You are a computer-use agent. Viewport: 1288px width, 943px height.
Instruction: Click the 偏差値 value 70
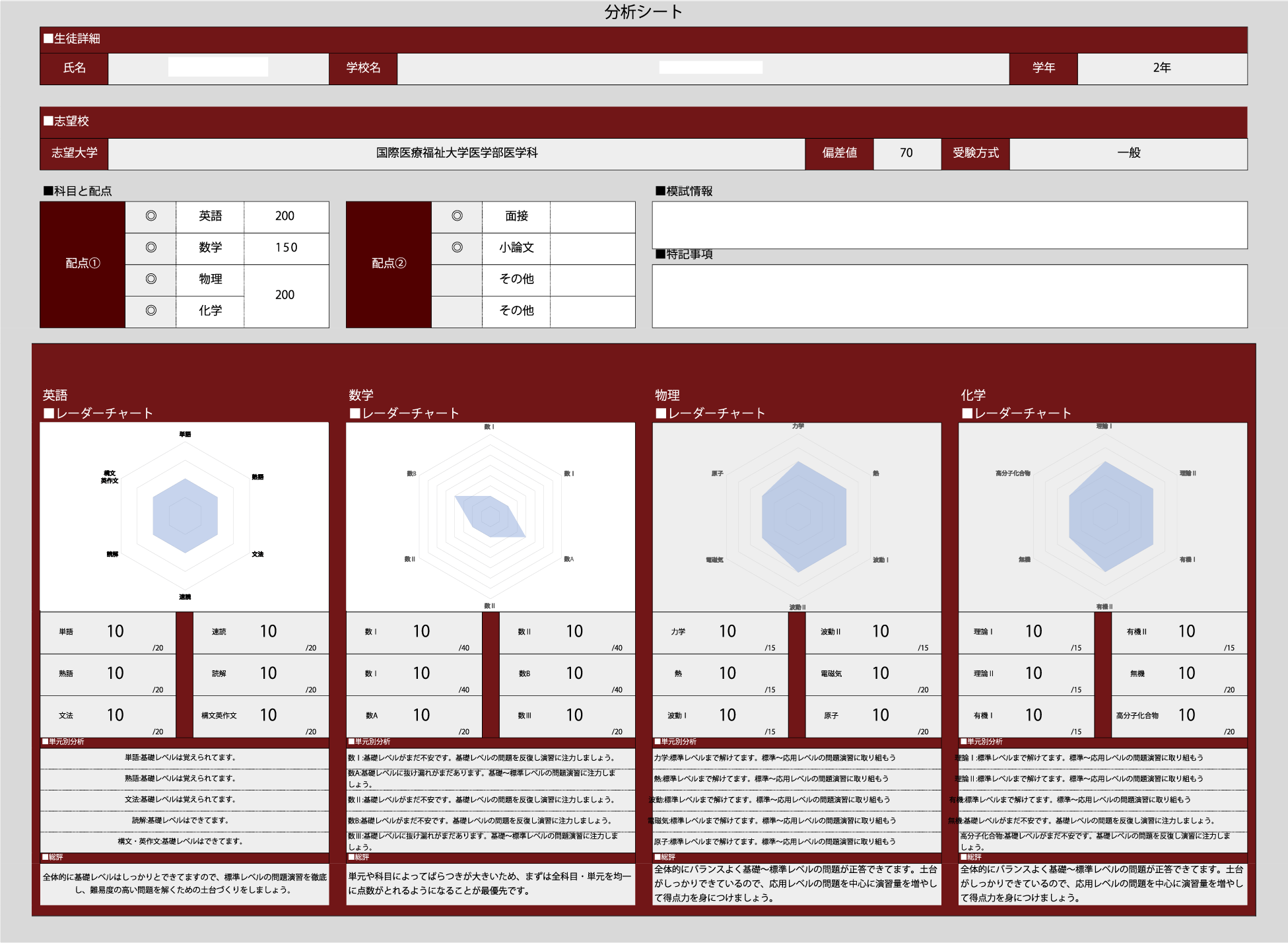(x=906, y=153)
